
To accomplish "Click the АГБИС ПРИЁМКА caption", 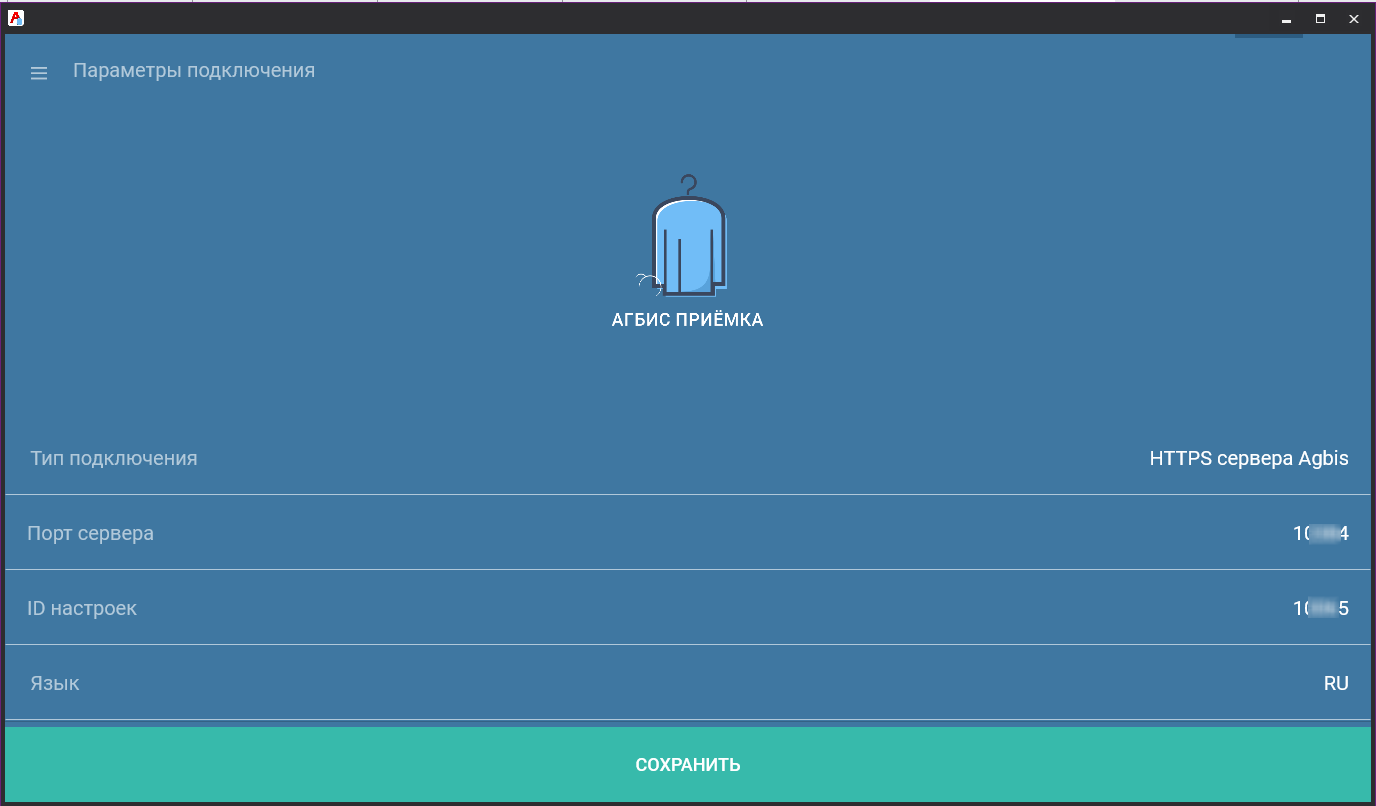I will click(x=688, y=321).
